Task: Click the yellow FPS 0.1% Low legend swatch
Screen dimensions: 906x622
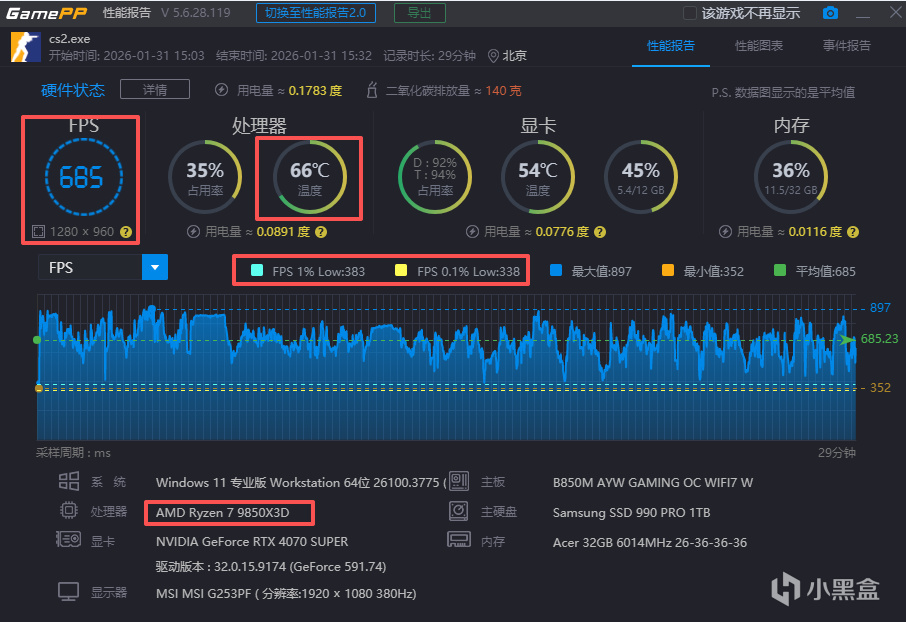Action: [401, 271]
